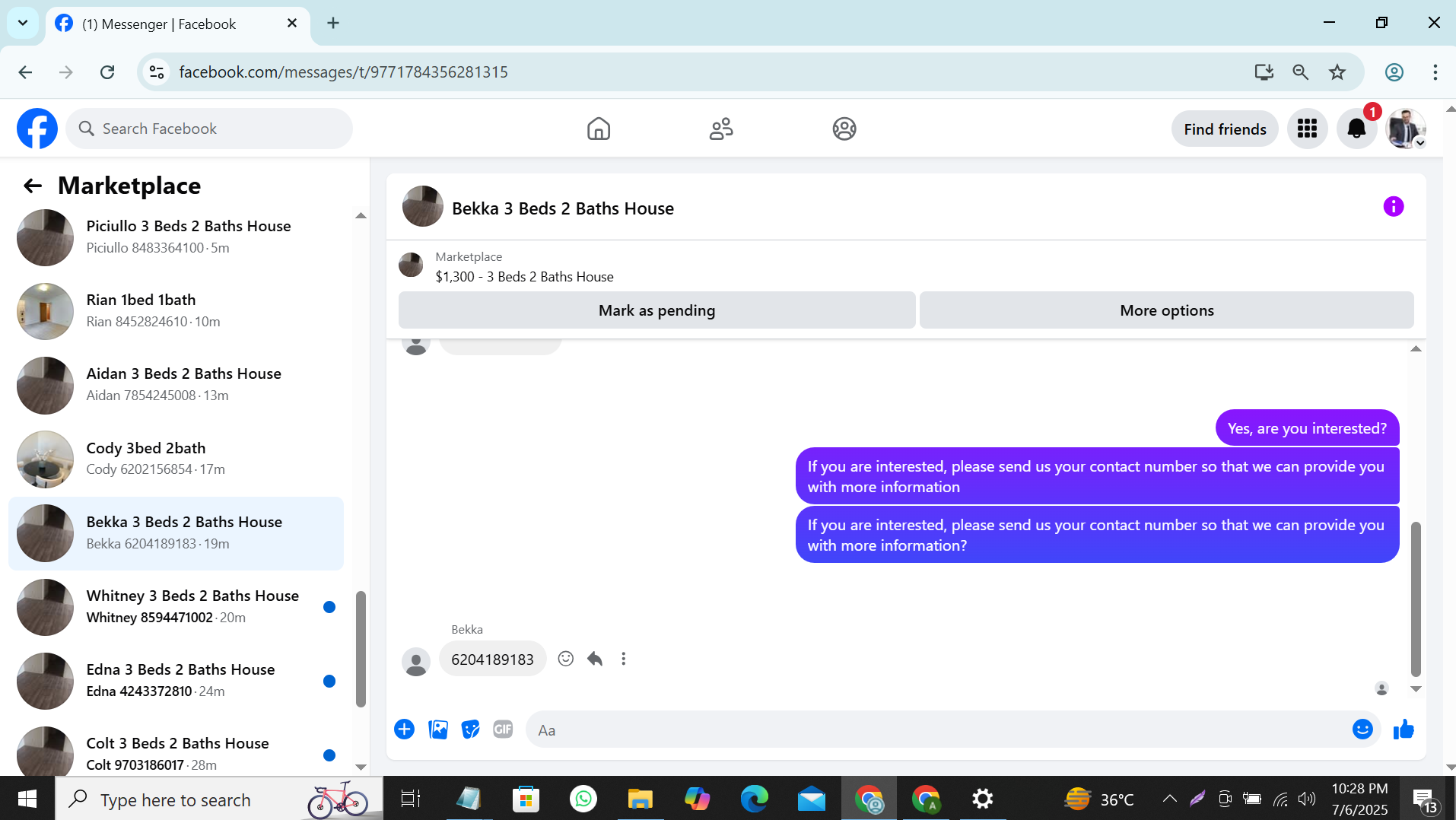1456x820 pixels.
Task: Go to the Home feed icon
Action: [x=599, y=129]
